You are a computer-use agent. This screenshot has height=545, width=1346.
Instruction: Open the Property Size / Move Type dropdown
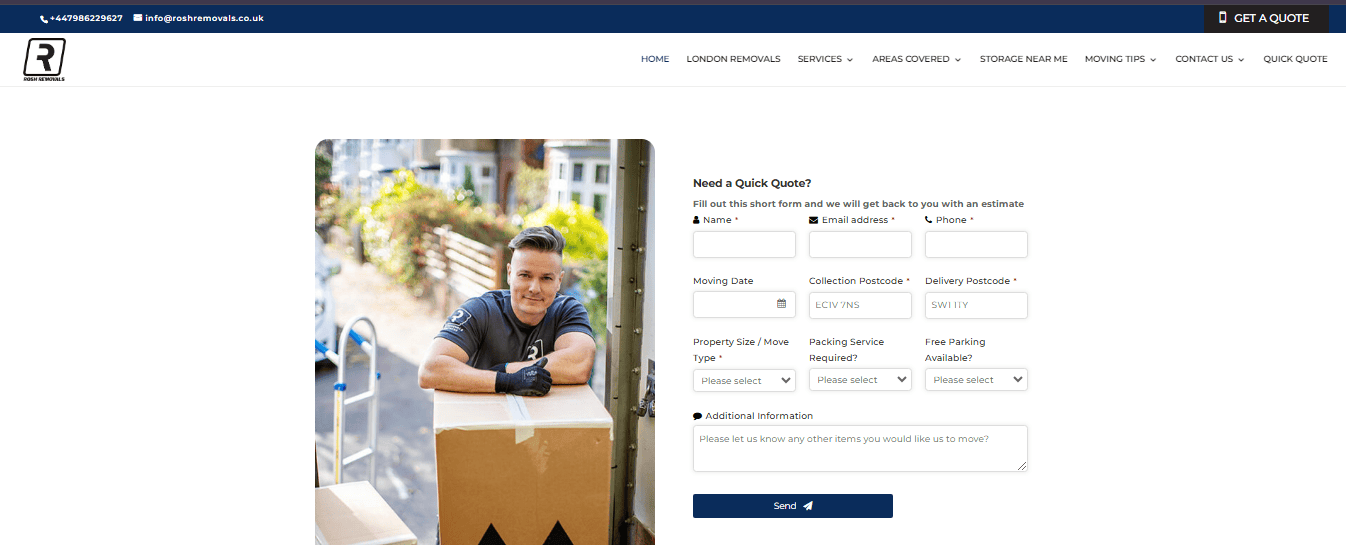(x=744, y=380)
